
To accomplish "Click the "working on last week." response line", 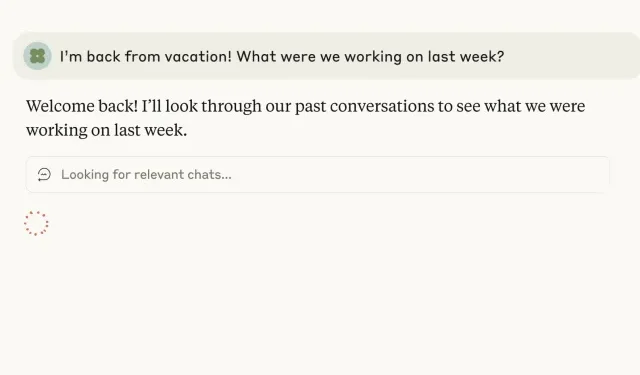I will (107, 130).
